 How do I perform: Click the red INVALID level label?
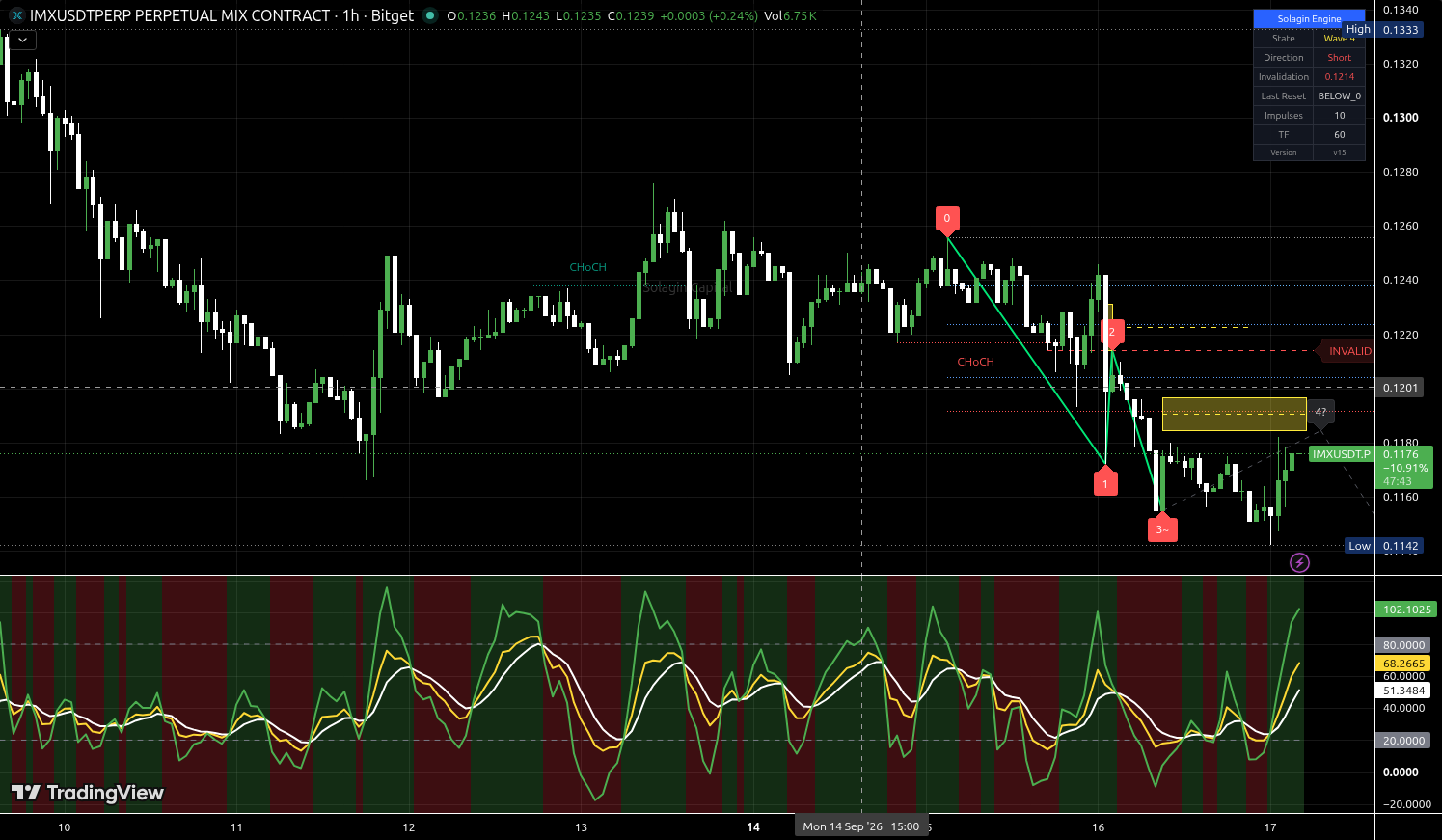pos(1345,351)
